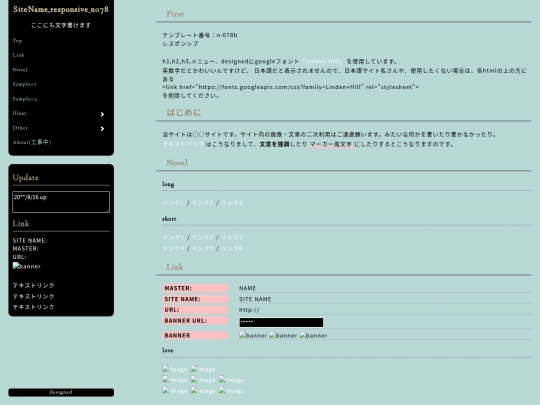This screenshot has height=405, width=540.
Task: Open the third テキストリンク in sidebar
Action: click(33, 307)
